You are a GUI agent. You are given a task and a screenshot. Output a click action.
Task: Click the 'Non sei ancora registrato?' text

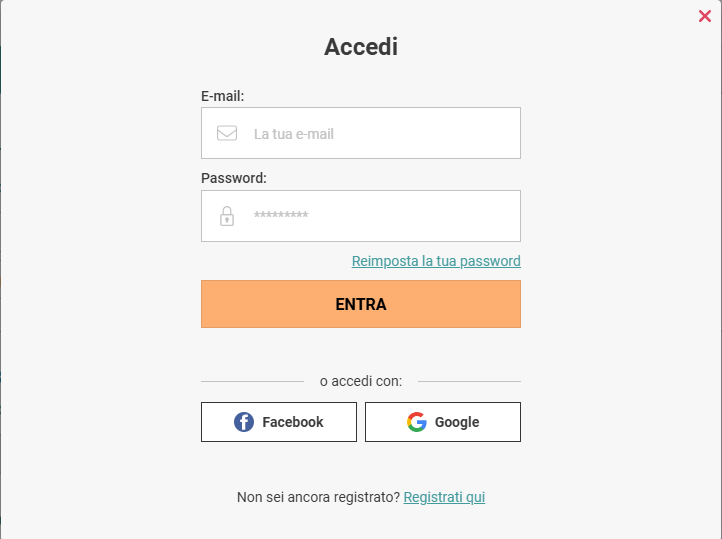click(318, 497)
